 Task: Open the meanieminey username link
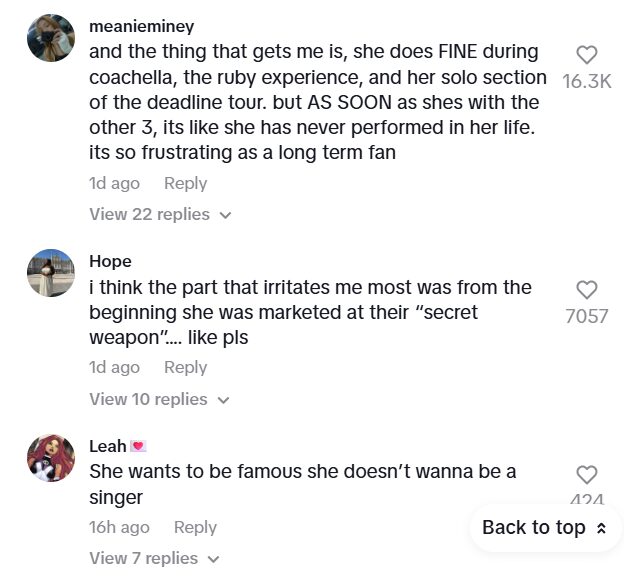click(x=141, y=27)
